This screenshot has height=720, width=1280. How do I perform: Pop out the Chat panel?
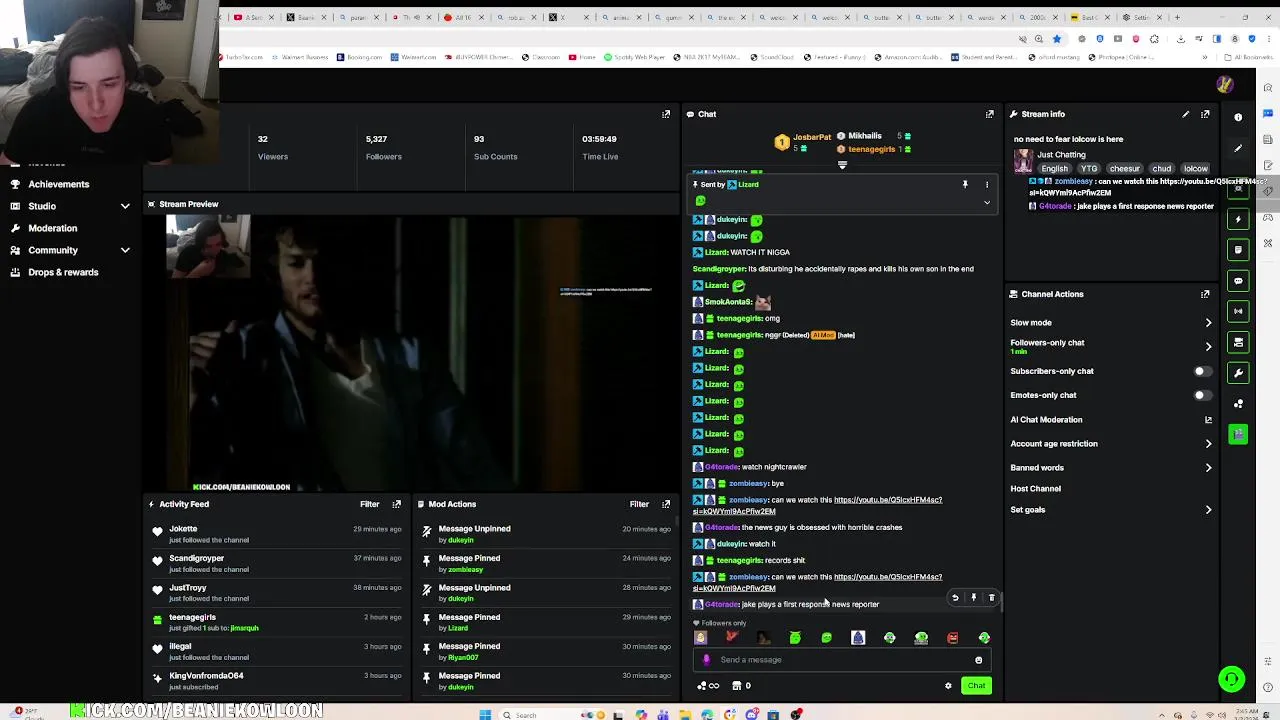pyautogui.click(x=990, y=114)
